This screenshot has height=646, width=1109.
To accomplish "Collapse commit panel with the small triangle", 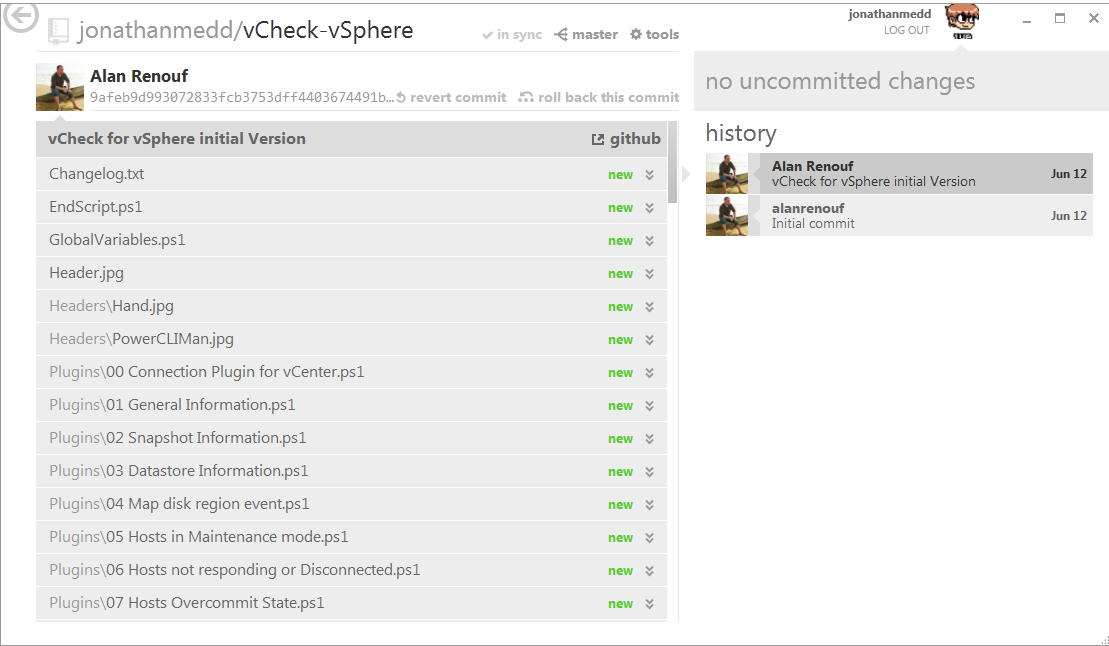I will tap(685, 173).
